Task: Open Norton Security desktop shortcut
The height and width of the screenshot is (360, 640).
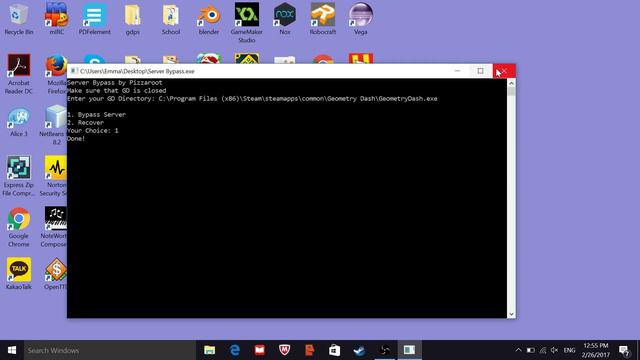Action: (54, 176)
